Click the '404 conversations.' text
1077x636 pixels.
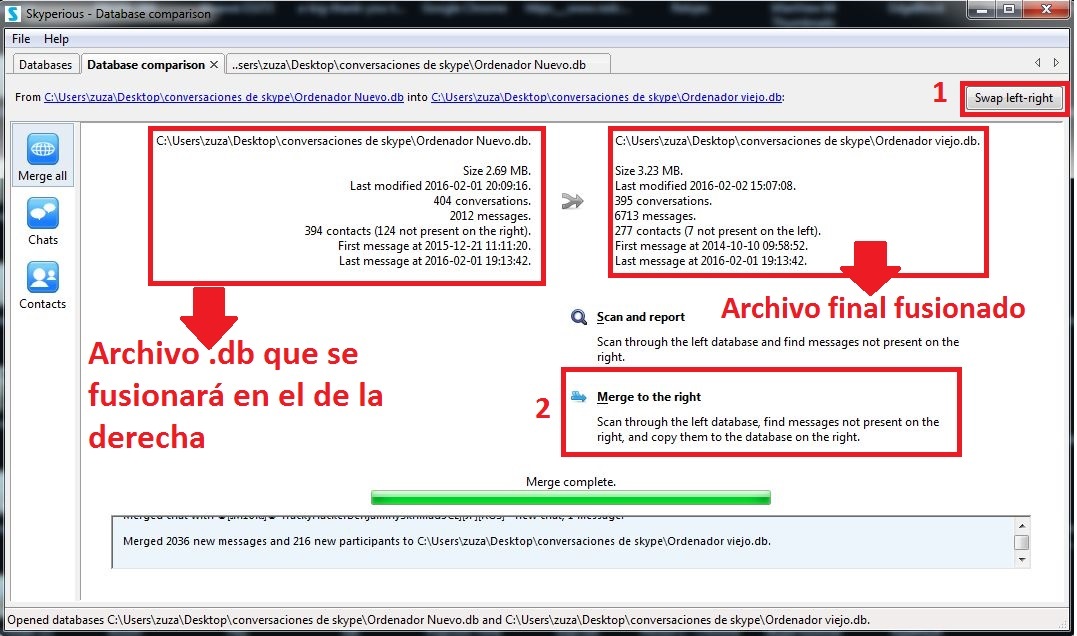click(482, 201)
